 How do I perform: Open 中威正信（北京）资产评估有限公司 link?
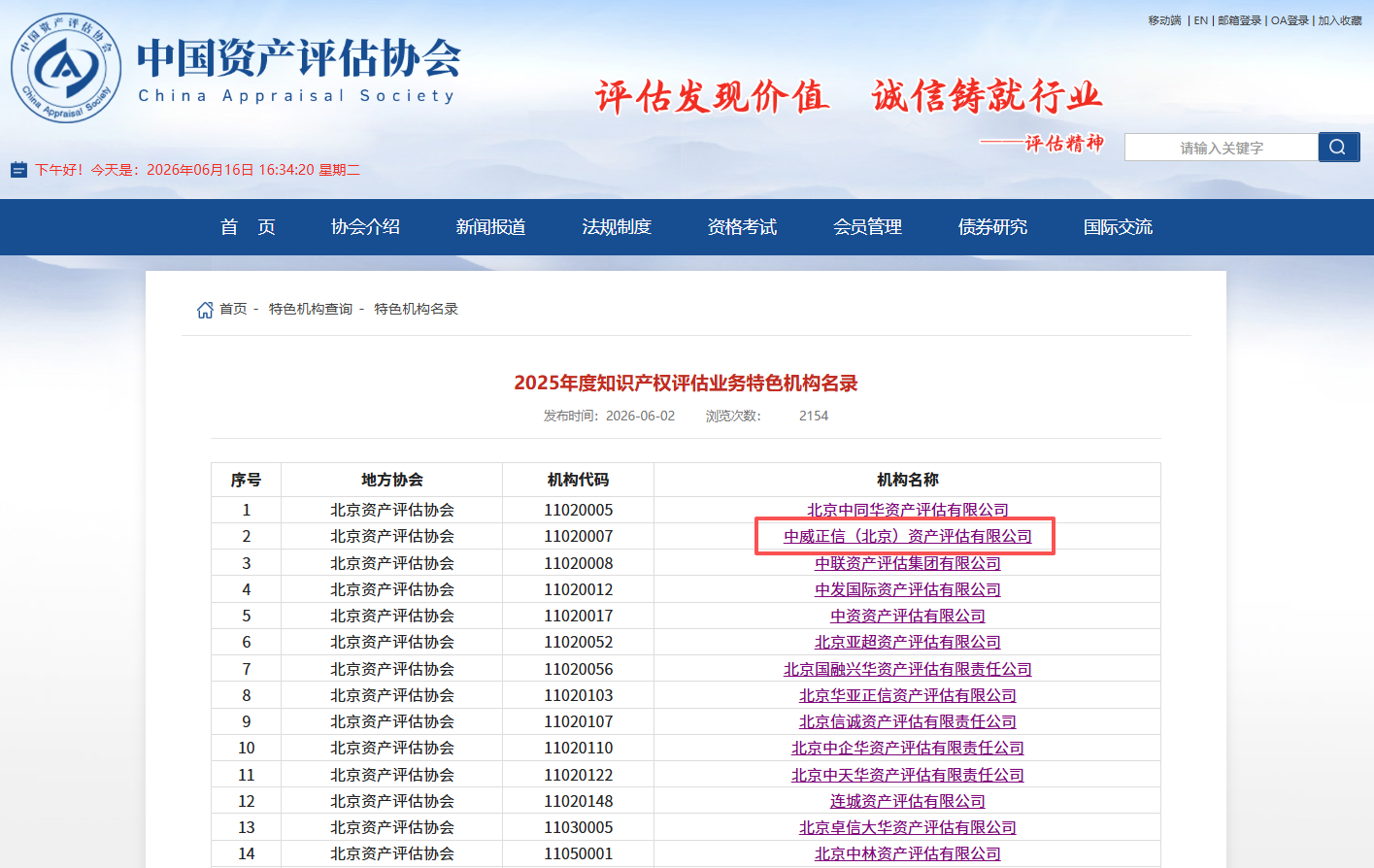pyautogui.click(x=908, y=536)
